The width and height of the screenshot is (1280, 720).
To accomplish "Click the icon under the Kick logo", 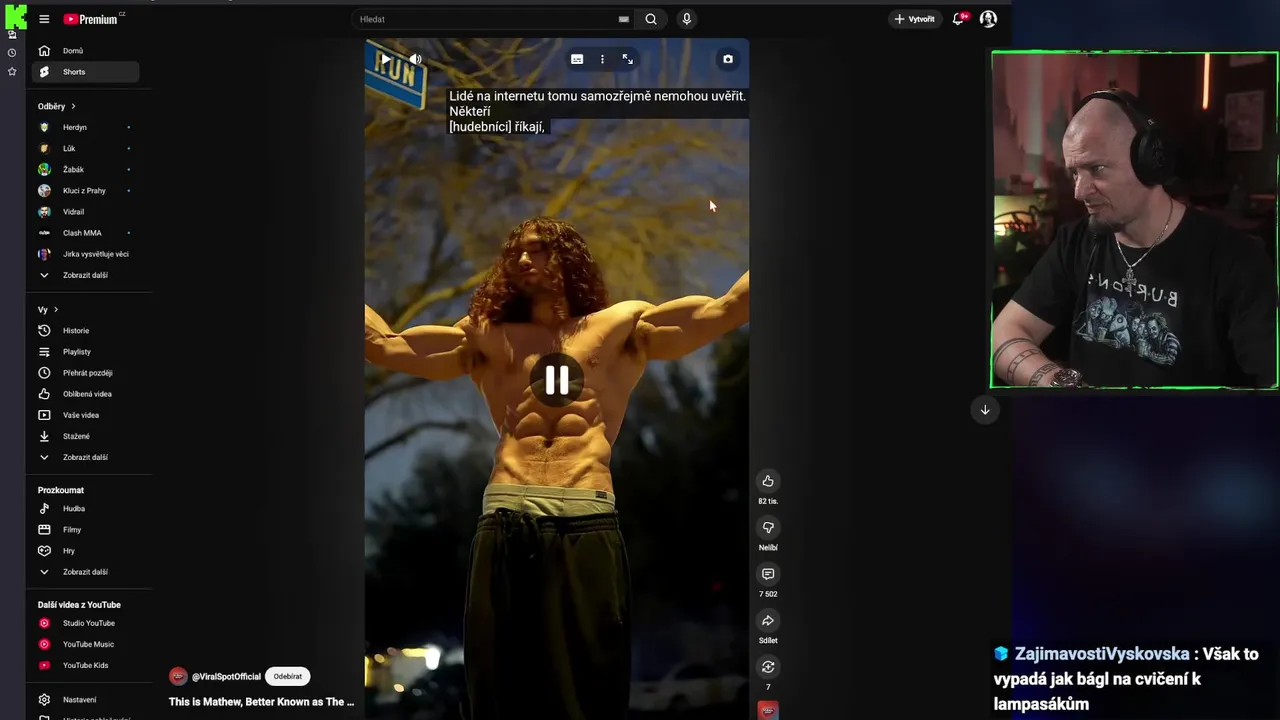I will click(x=12, y=35).
